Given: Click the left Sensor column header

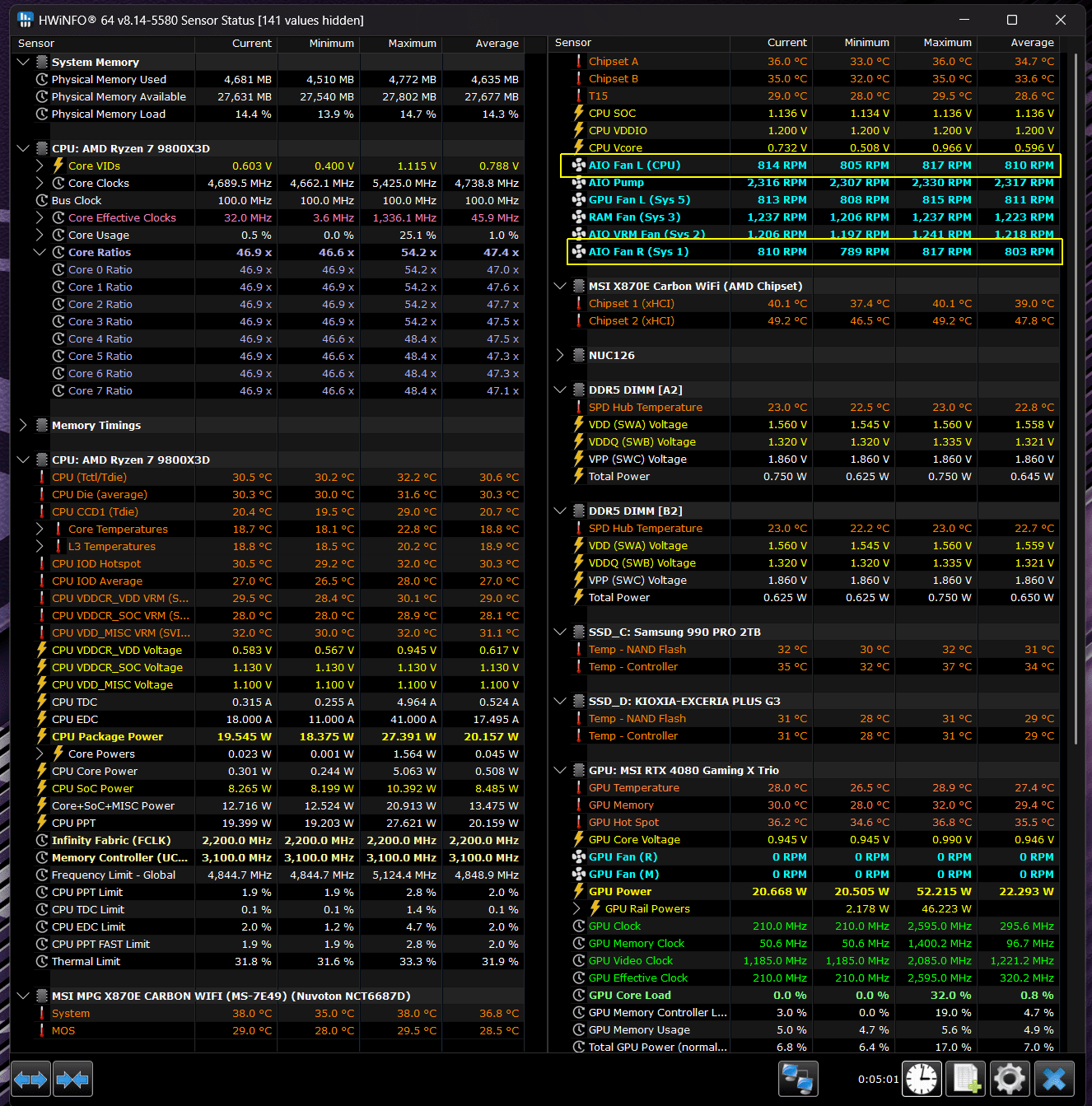Looking at the screenshot, I should [x=103, y=44].
